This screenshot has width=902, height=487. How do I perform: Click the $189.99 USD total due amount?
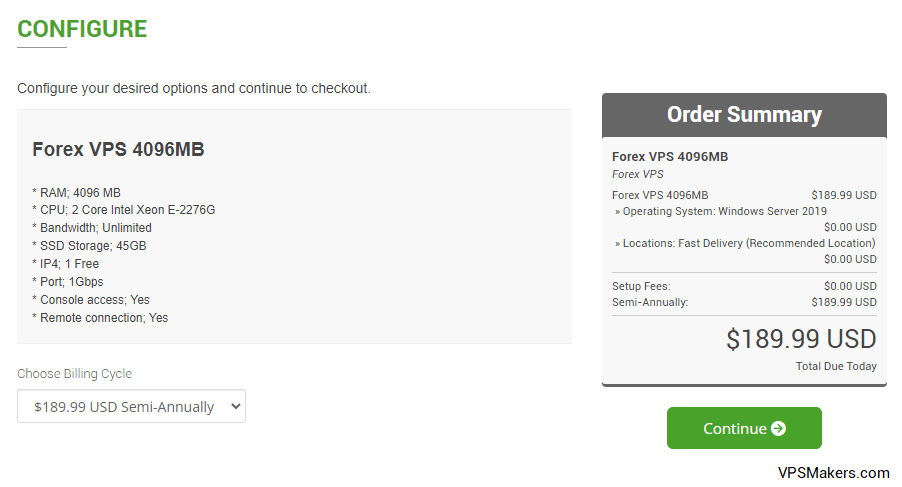pyautogui.click(x=801, y=339)
